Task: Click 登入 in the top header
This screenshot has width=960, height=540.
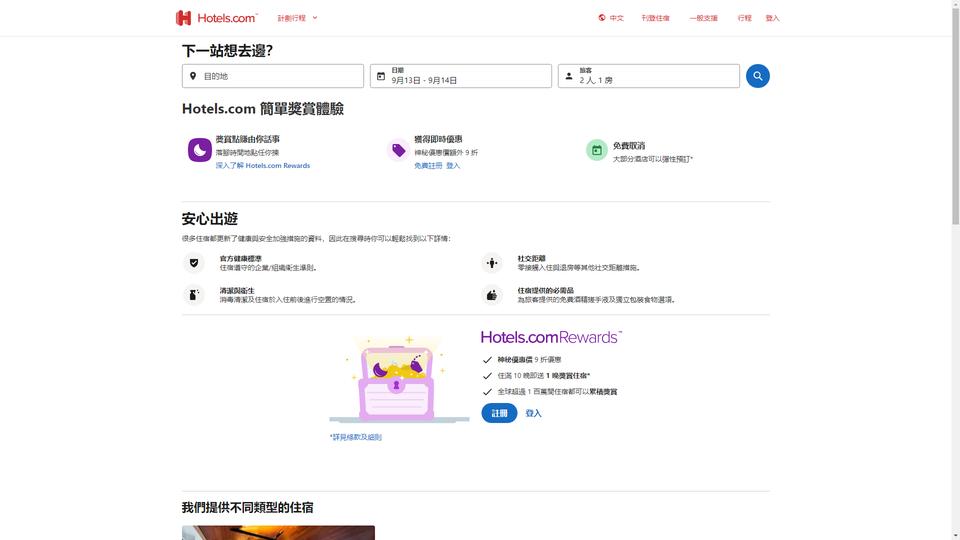Action: point(773,18)
